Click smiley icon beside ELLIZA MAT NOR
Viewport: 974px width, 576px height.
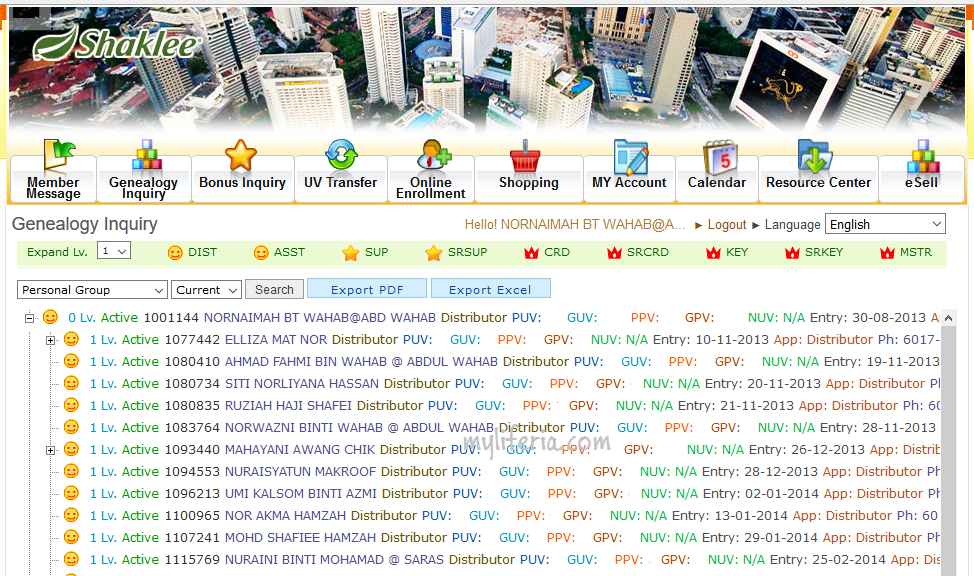click(71, 339)
